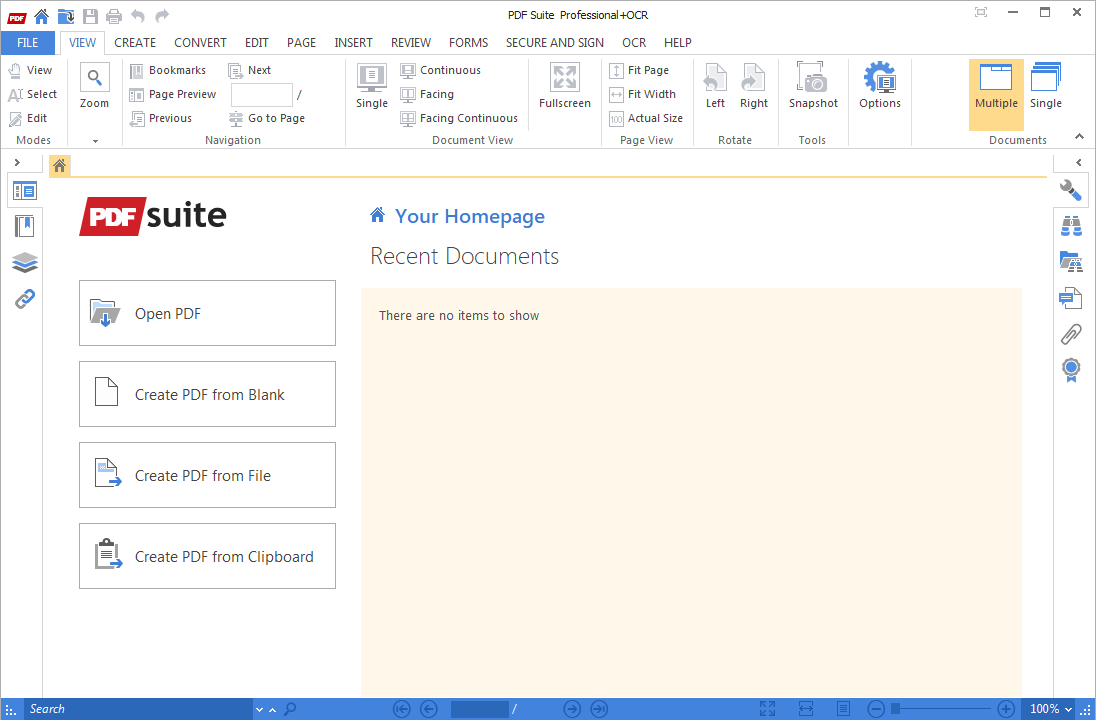Click search up chevron in status bar
Screen dimensions: 1096x720
[273, 710]
